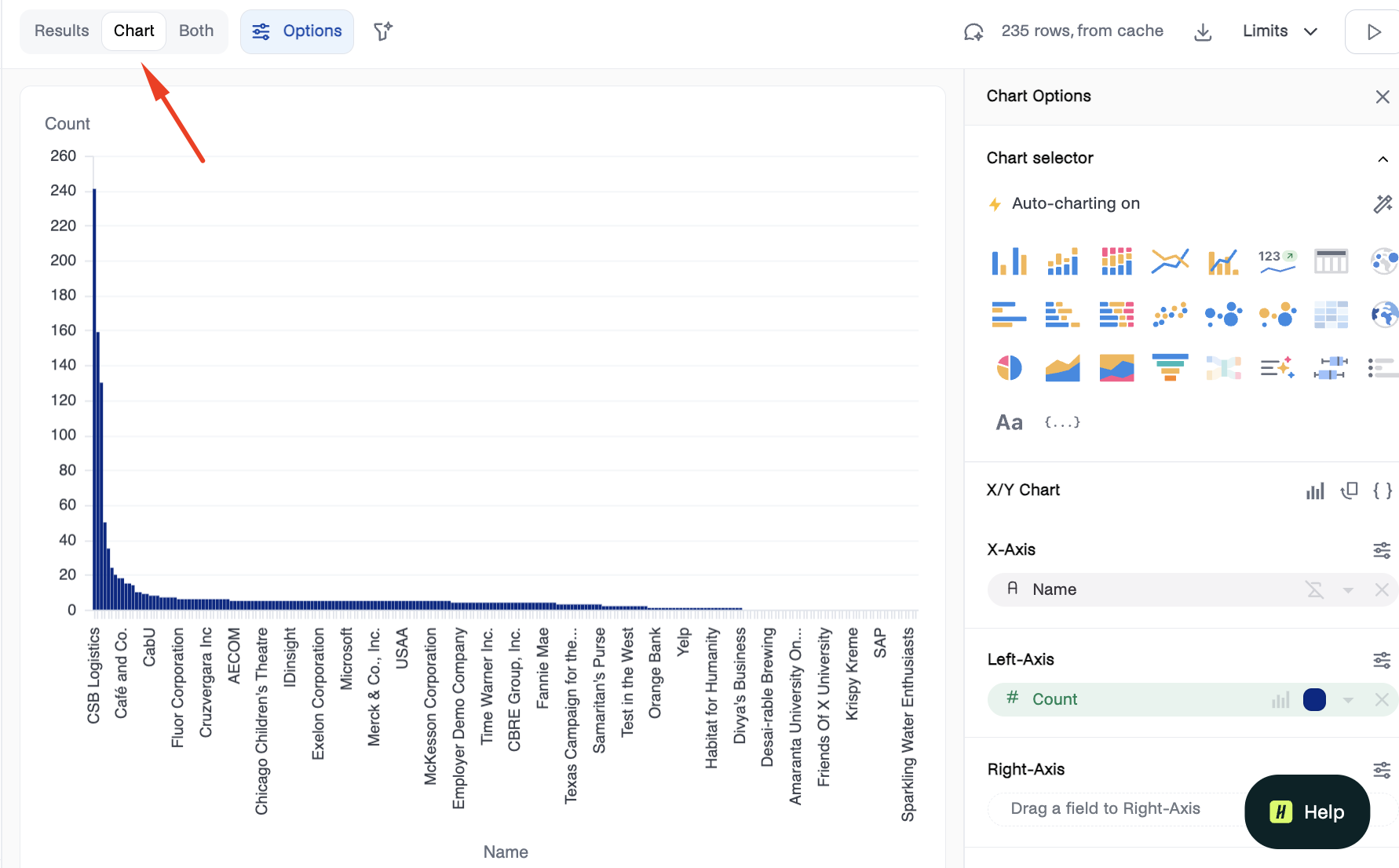This screenshot has width=1399, height=868.
Task: Toggle the Options panel button
Action: (297, 31)
